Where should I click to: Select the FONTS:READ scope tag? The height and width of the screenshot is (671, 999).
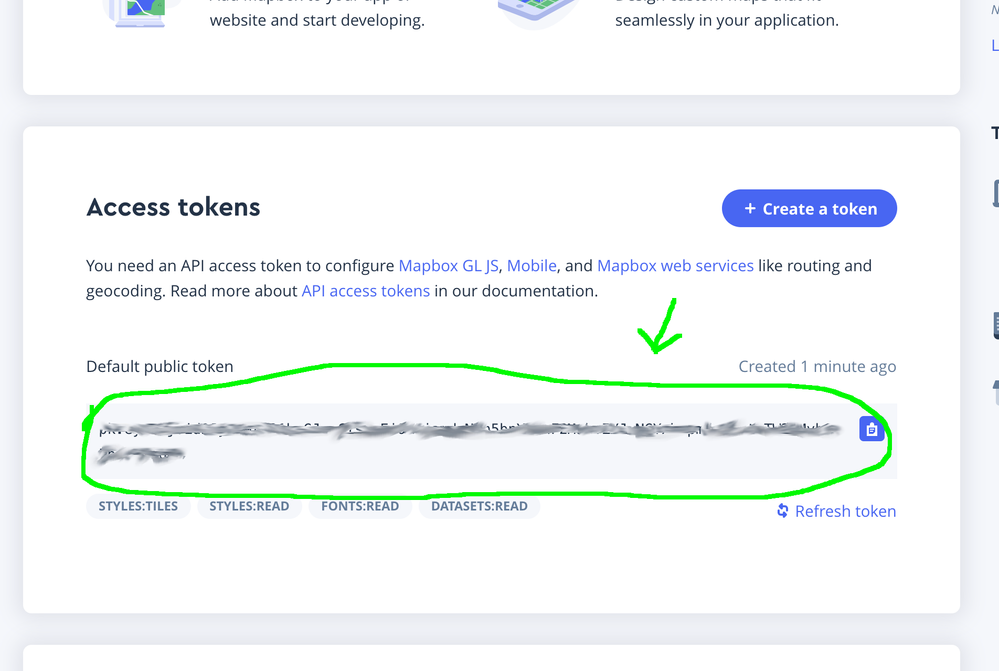[x=360, y=506]
